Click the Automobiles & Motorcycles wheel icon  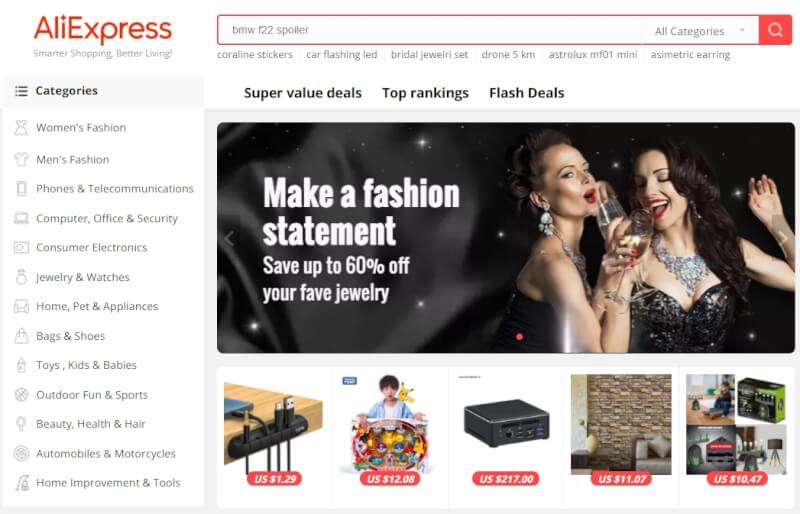pyautogui.click(x=21, y=453)
